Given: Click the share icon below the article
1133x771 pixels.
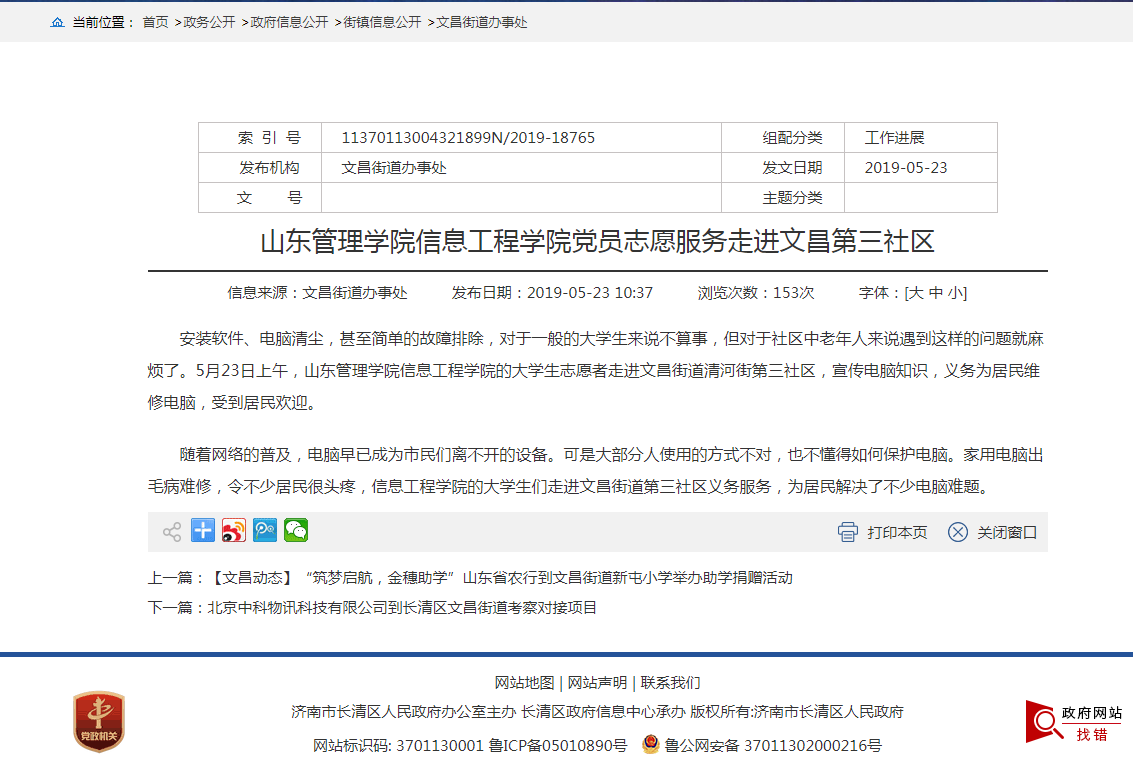Looking at the screenshot, I should (172, 532).
